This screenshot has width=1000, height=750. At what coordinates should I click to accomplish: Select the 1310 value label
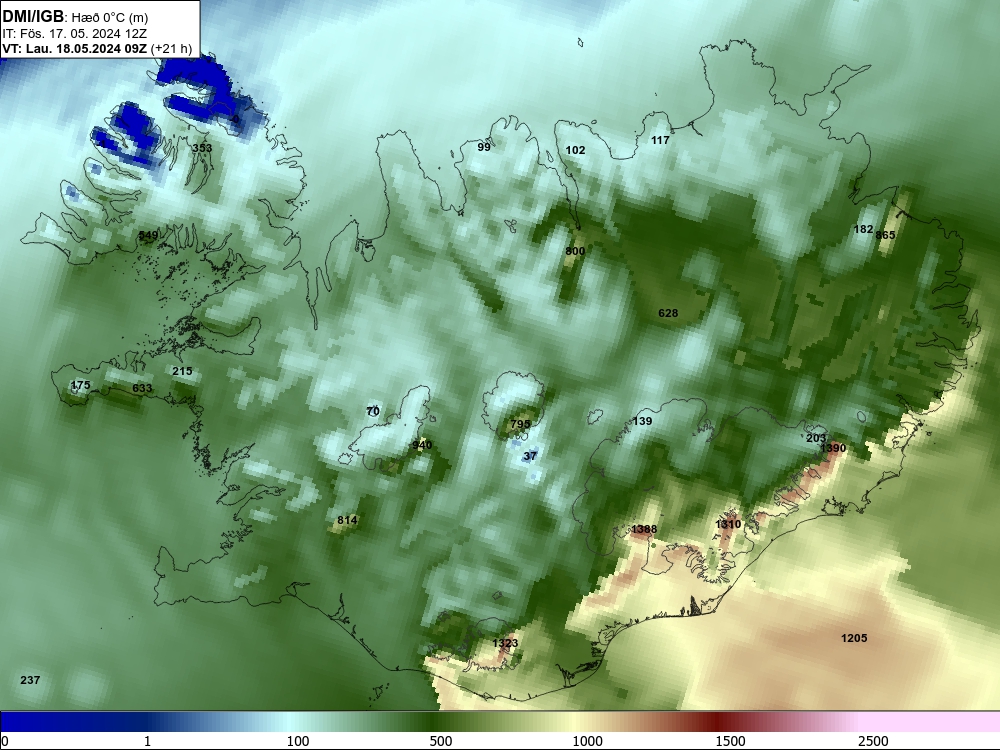click(x=728, y=524)
